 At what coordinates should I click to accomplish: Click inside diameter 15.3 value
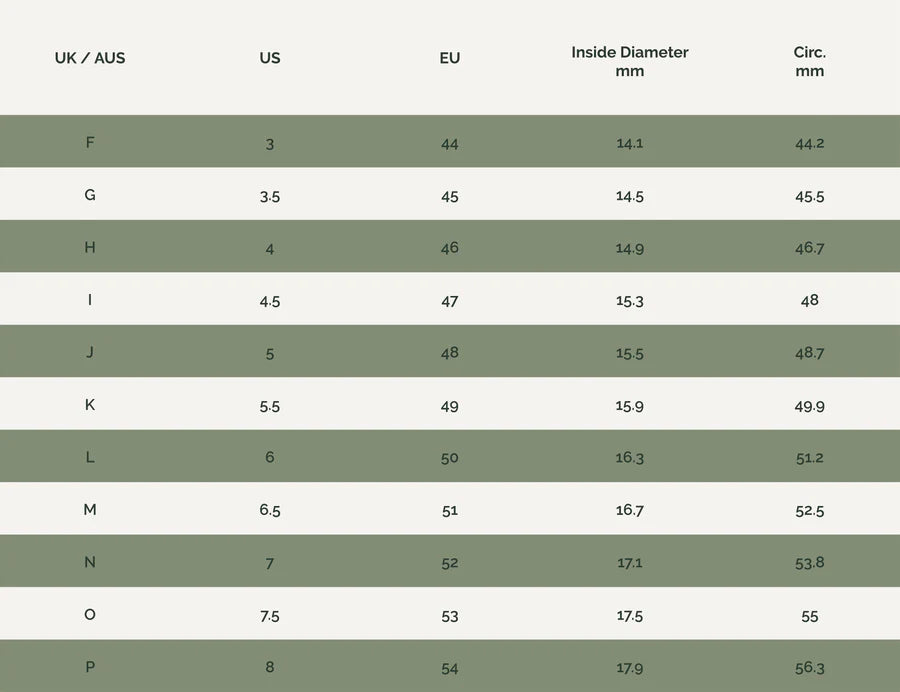tap(630, 300)
